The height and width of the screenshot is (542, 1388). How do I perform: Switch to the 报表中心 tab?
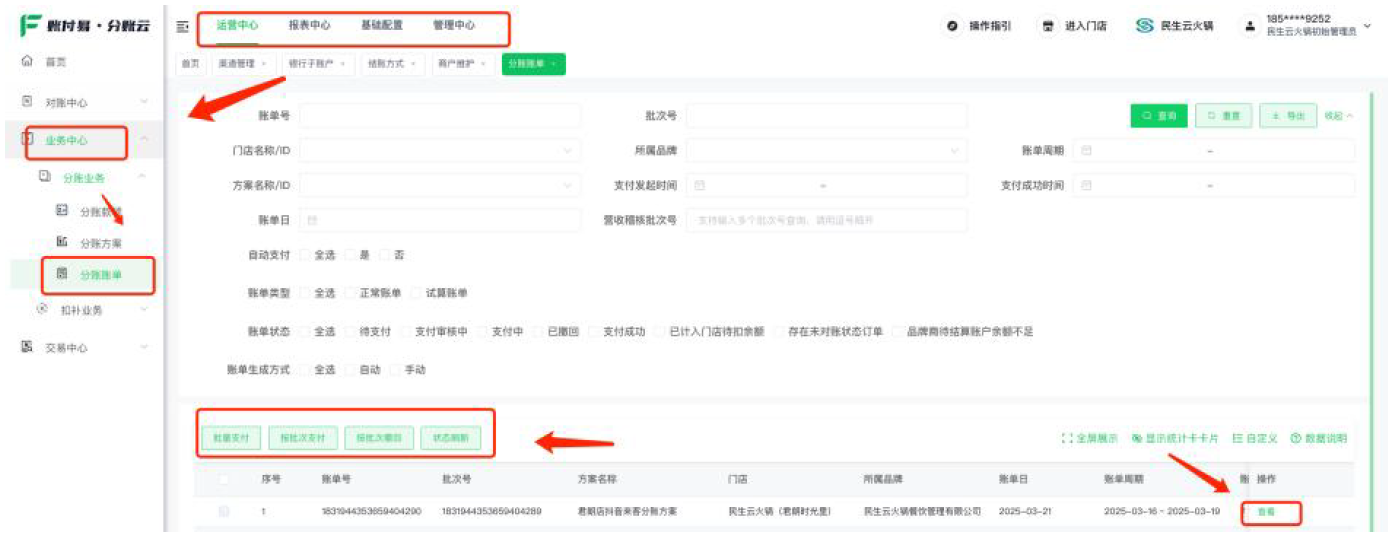pyautogui.click(x=309, y=26)
